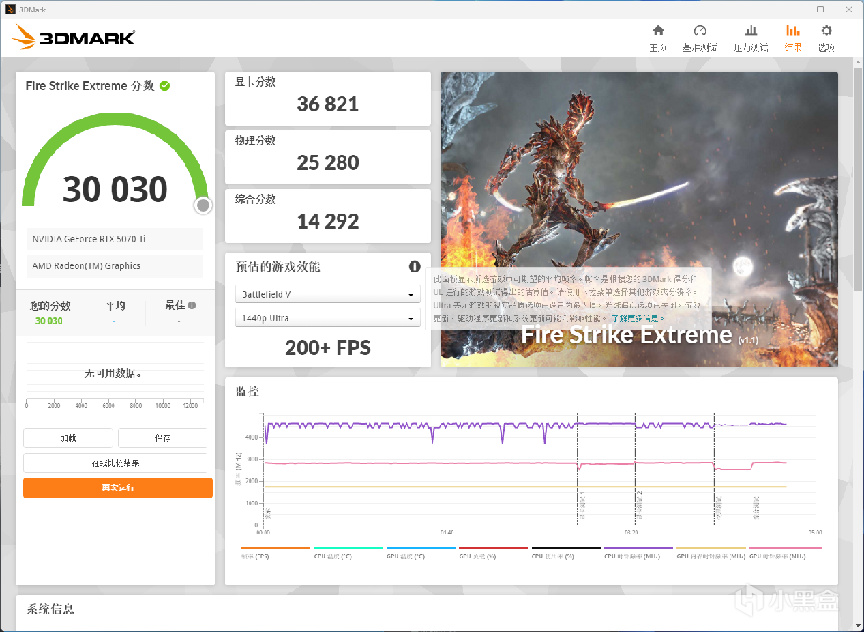
Task: Click the 监控 monitoring heading
Action: pos(247,391)
